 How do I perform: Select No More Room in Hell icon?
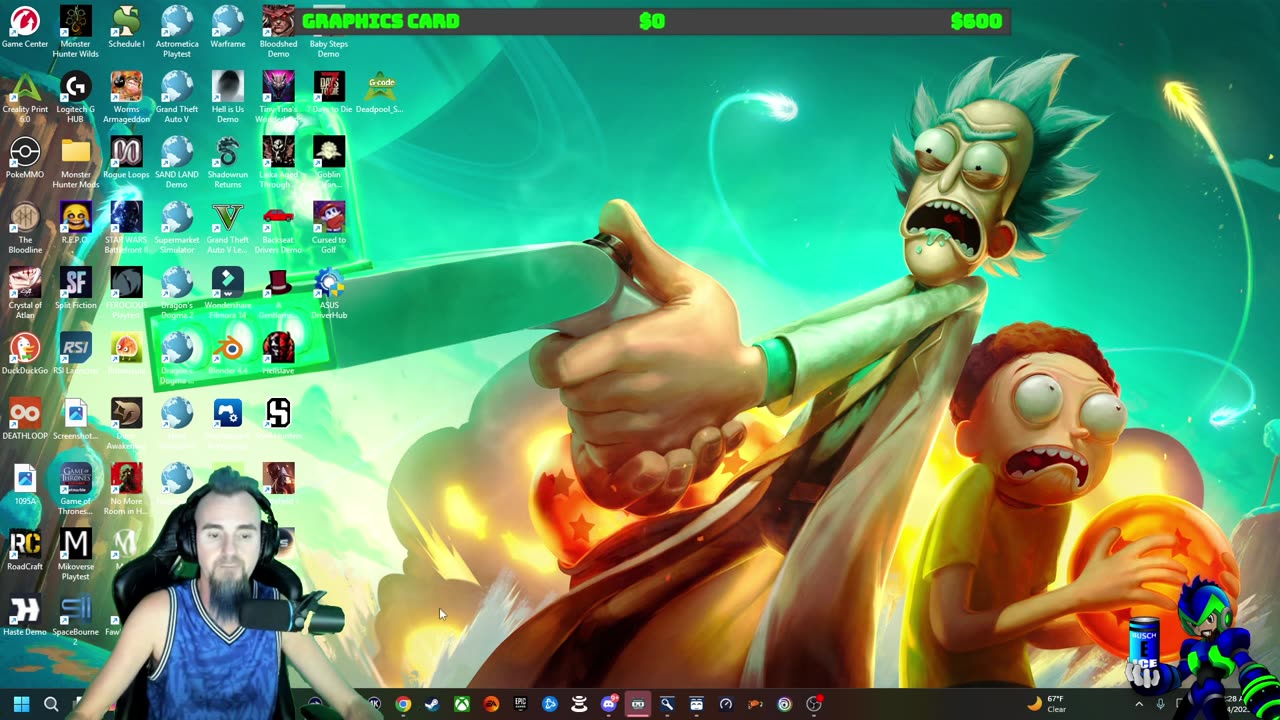click(126, 488)
